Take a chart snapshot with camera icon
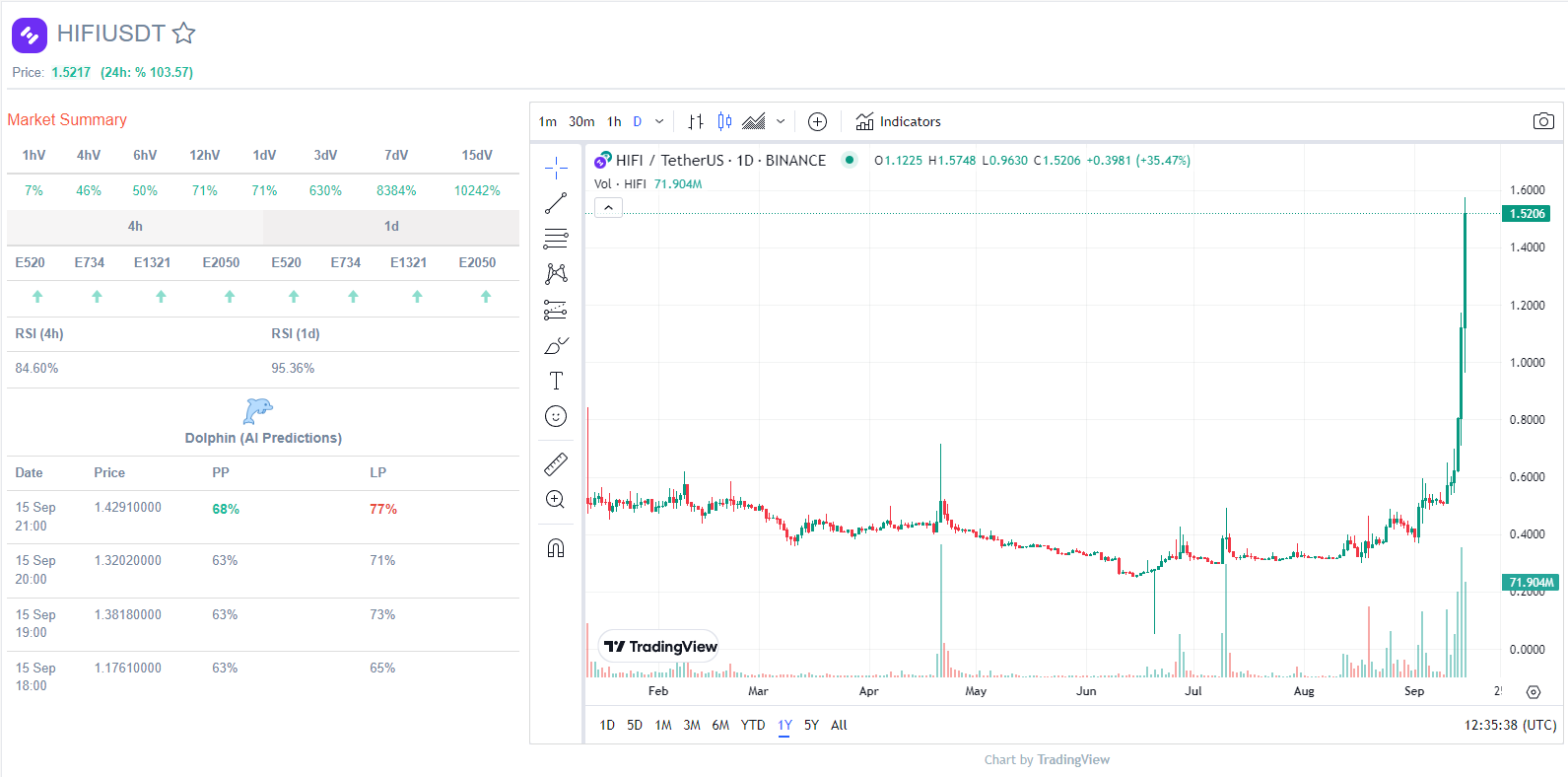This screenshot has width=1568, height=777. coord(1543,121)
